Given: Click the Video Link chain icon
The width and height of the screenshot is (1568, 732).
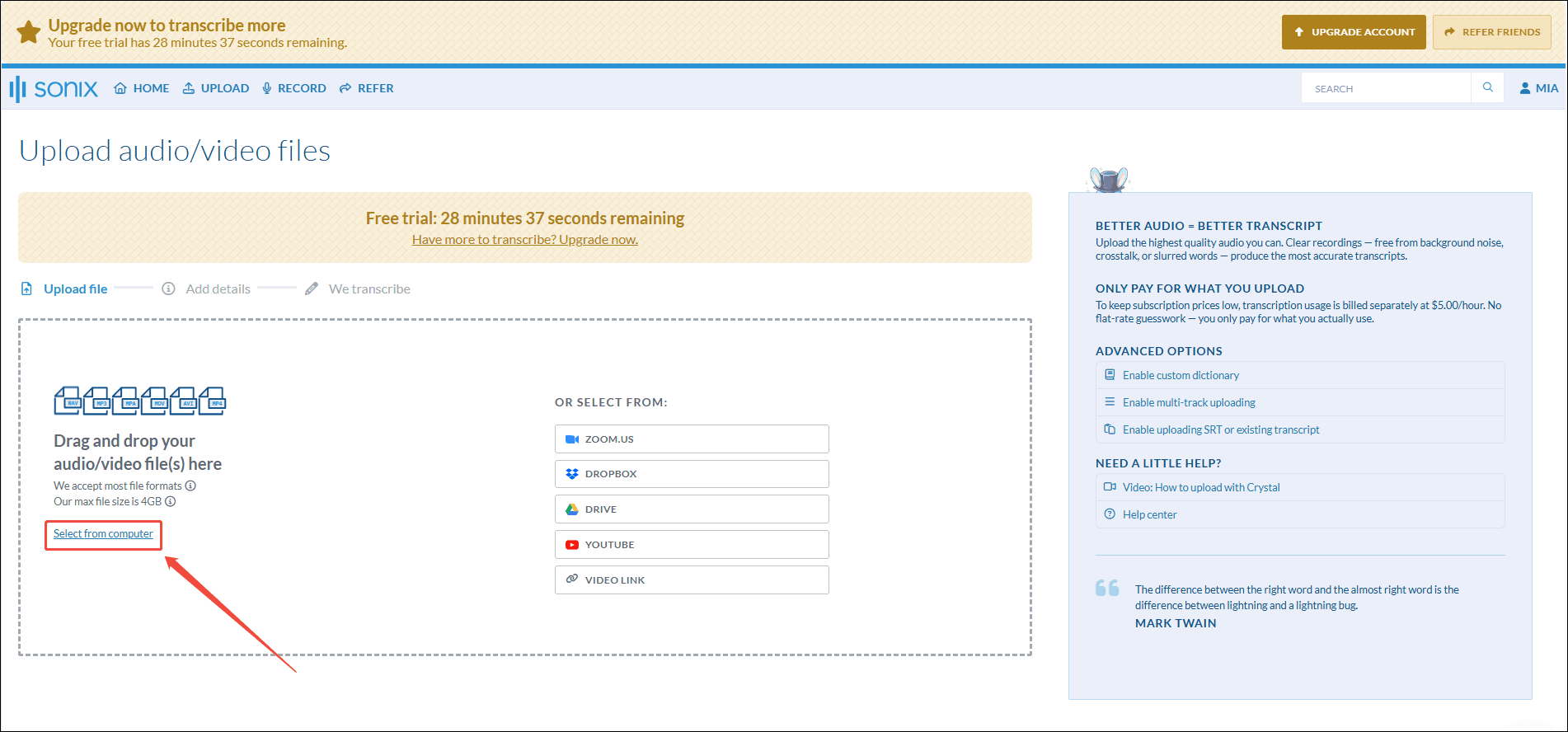Looking at the screenshot, I should 572,579.
